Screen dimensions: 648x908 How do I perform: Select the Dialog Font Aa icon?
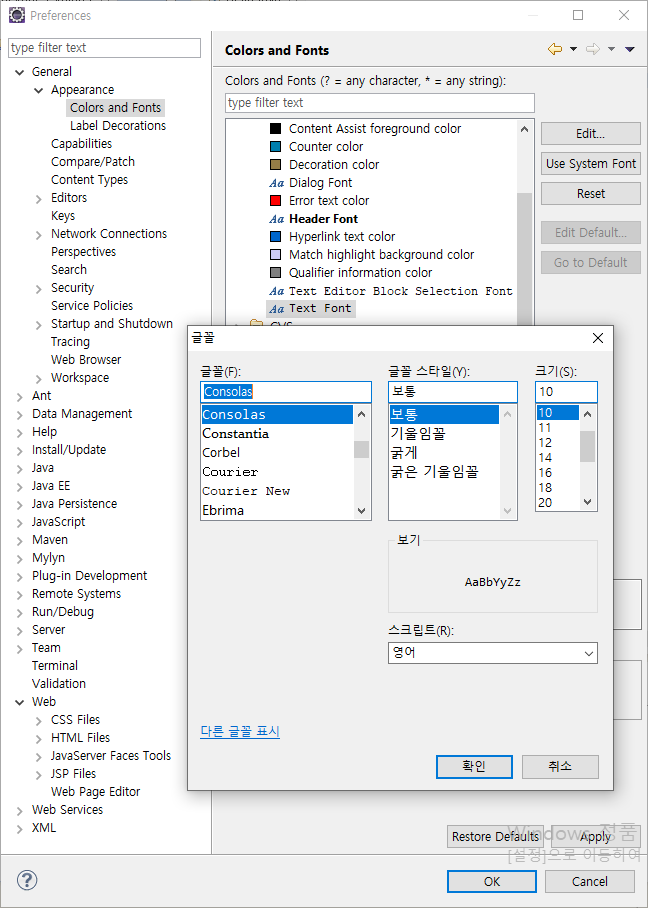(x=276, y=183)
